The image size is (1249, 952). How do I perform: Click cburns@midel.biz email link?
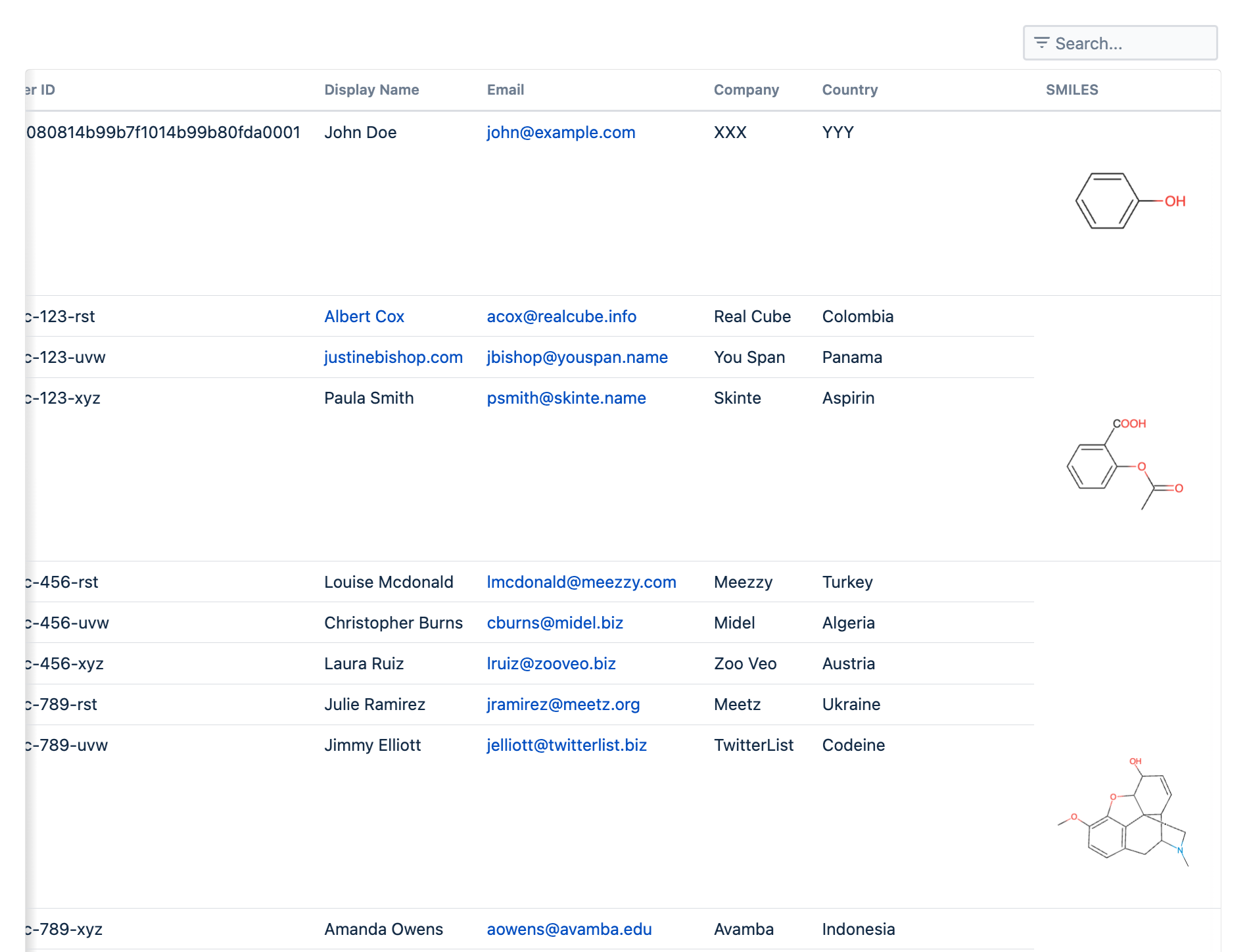point(554,623)
